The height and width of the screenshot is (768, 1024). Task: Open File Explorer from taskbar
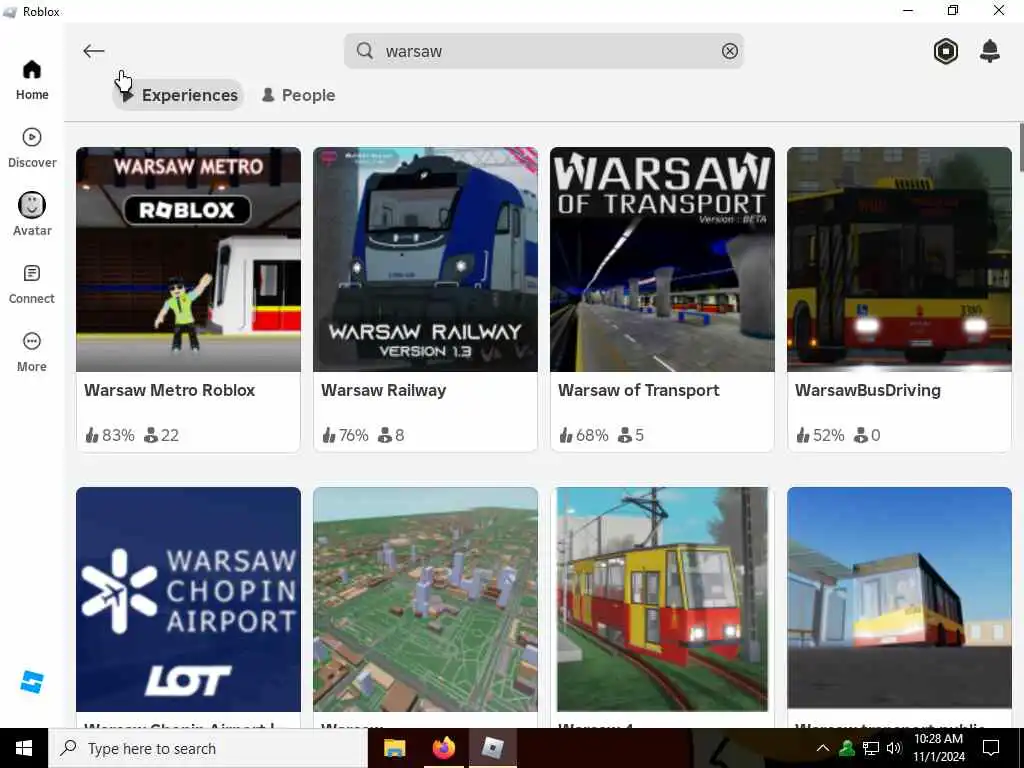point(394,748)
